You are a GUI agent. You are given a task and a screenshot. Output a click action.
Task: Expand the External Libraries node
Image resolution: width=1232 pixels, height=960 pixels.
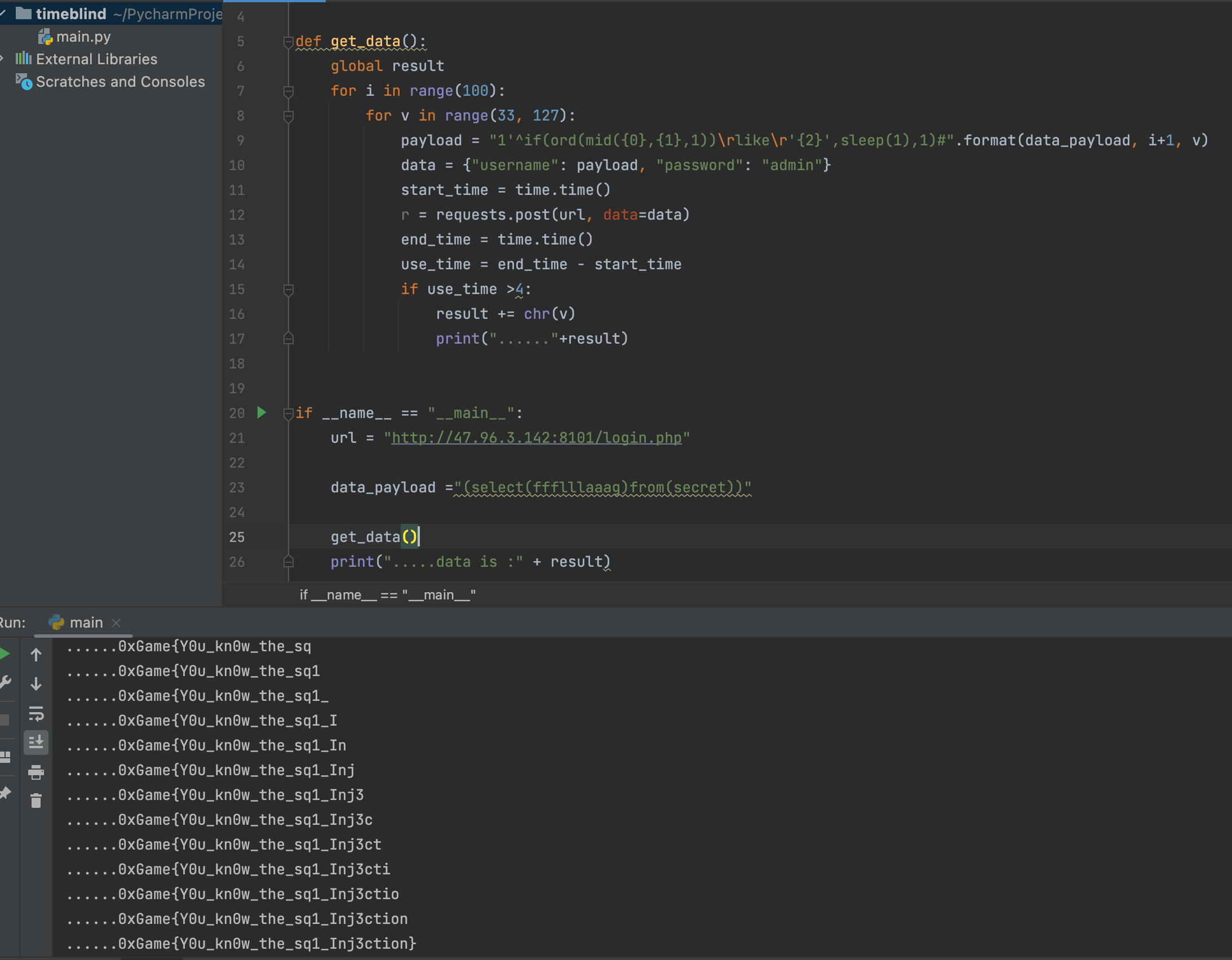[x=3, y=59]
